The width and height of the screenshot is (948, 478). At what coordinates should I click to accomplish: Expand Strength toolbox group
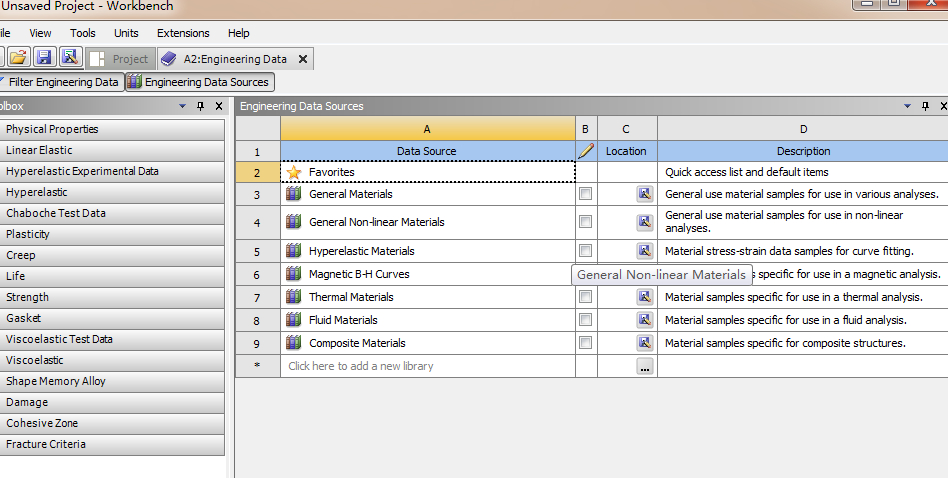coord(112,297)
